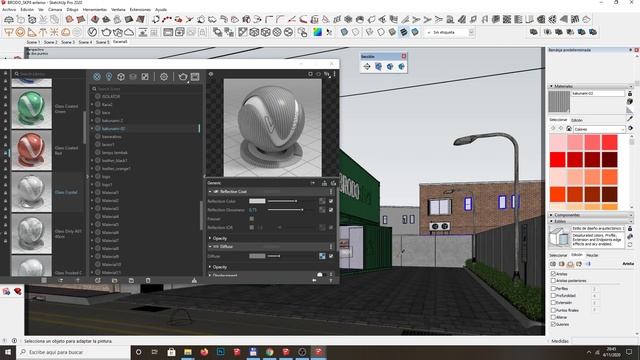Enable the Puntos finales checkbox
Screen dimensions: 640x360
click(x=553, y=310)
